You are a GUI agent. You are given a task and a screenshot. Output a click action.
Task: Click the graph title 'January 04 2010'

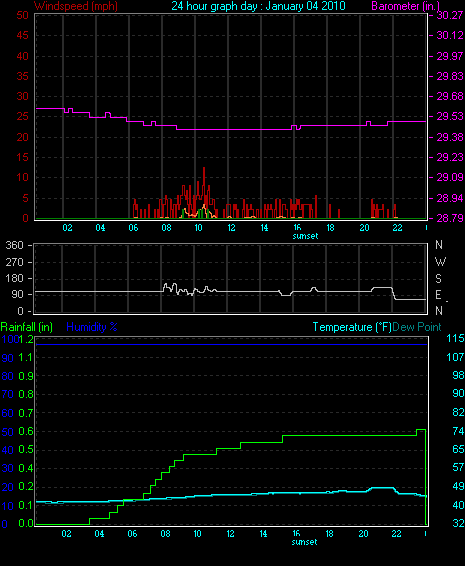(305, 6)
